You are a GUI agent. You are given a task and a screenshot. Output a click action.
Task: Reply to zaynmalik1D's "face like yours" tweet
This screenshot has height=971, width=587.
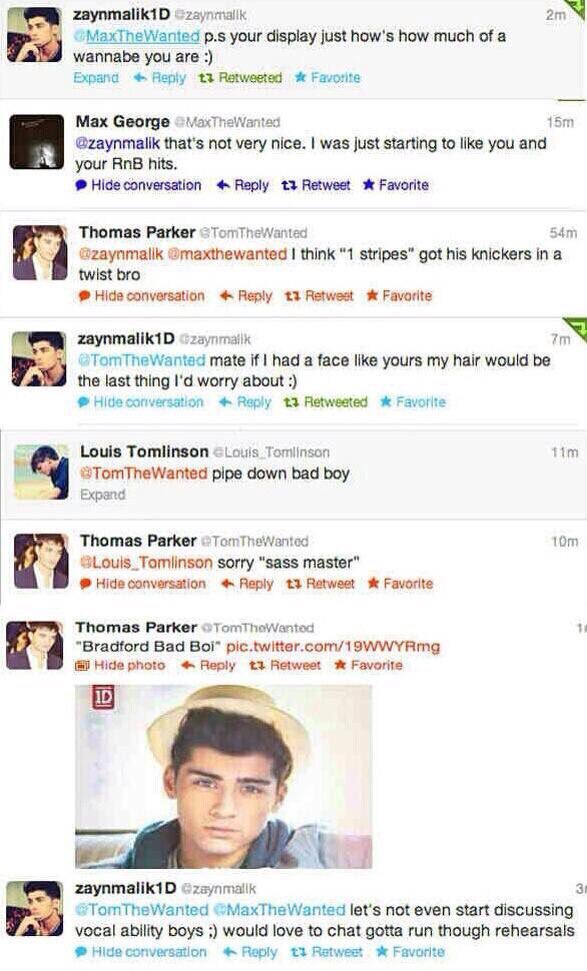coord(245,402)
